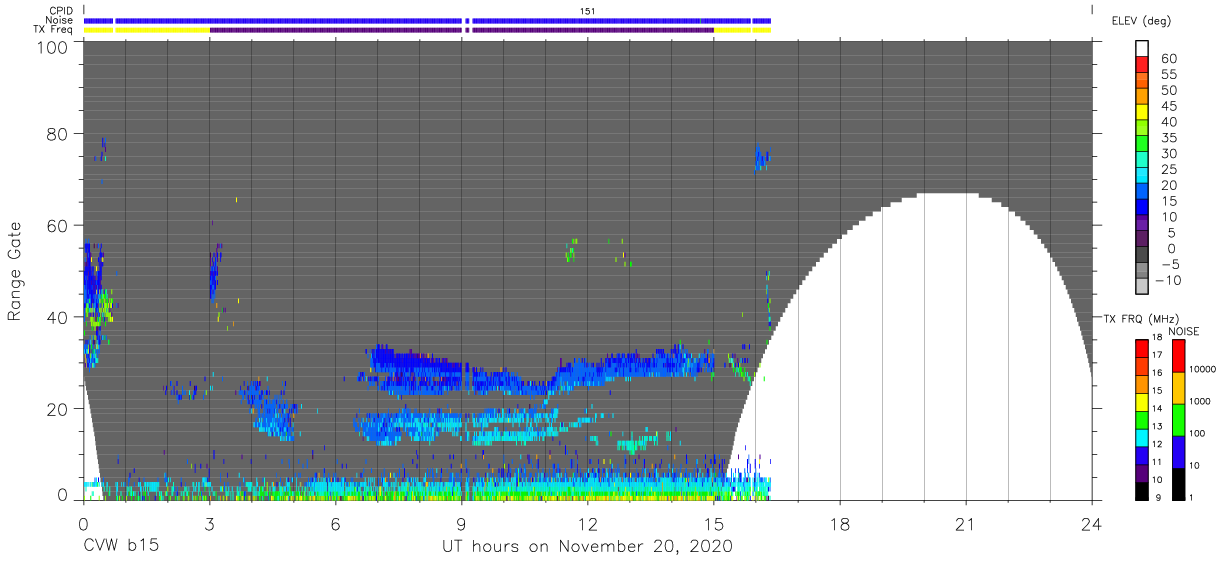The image size is (1228, 567).
Task: Click the '18' UT hour axis tick label
Action: click(x=840, y=523)
